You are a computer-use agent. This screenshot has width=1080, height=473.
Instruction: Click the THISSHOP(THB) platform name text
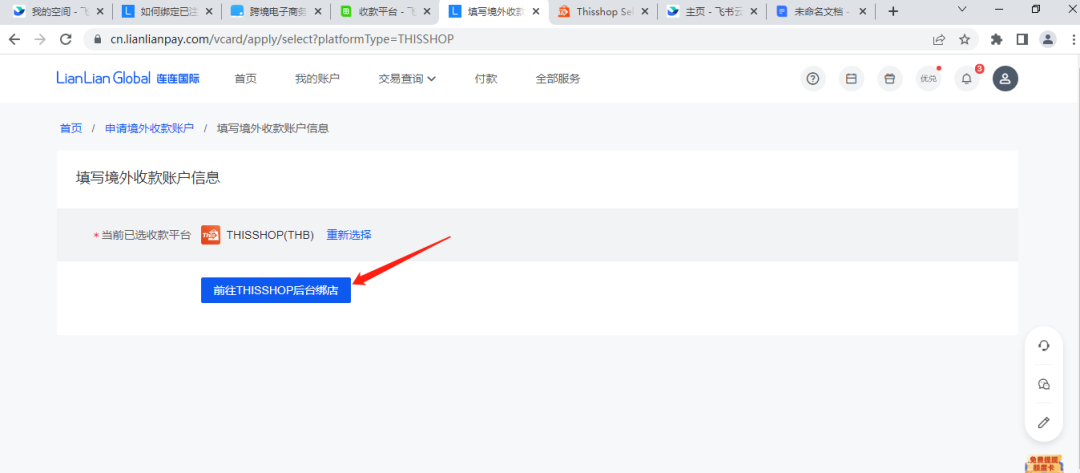[x=270, y=235]
